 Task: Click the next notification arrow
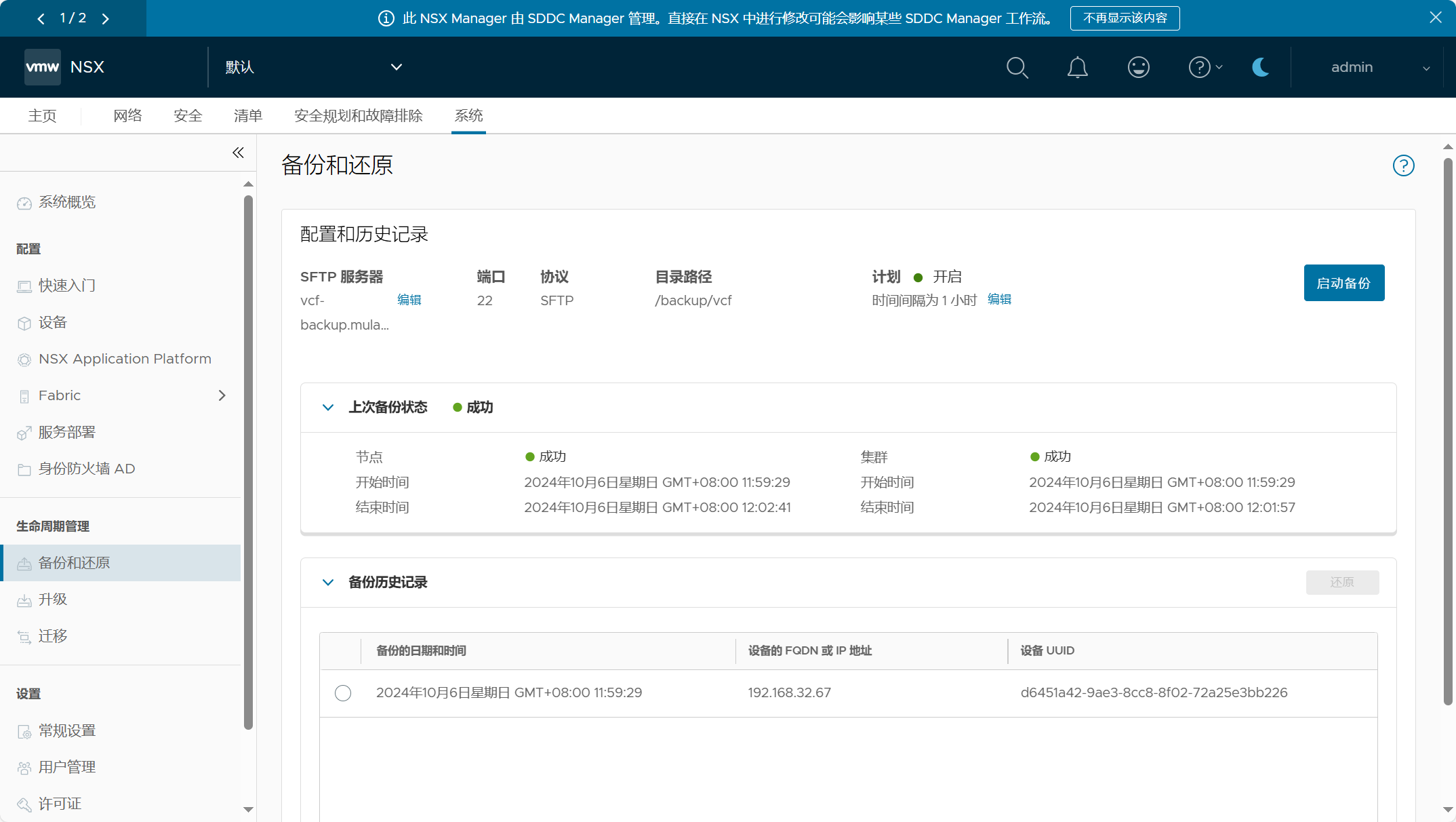pos(105,18)
